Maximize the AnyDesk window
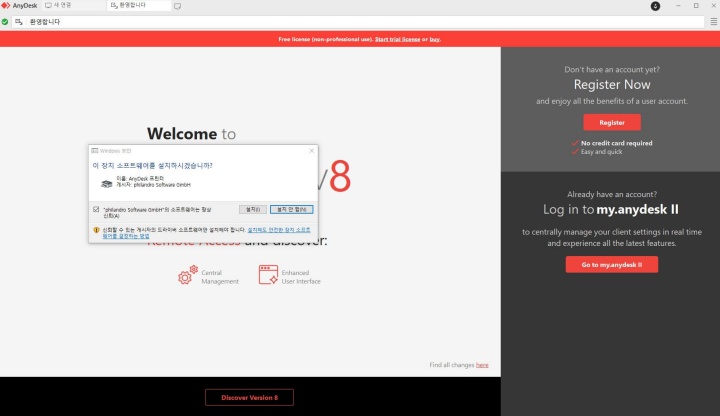The width and height of the screenshot is (720, 416). (696, 6)
